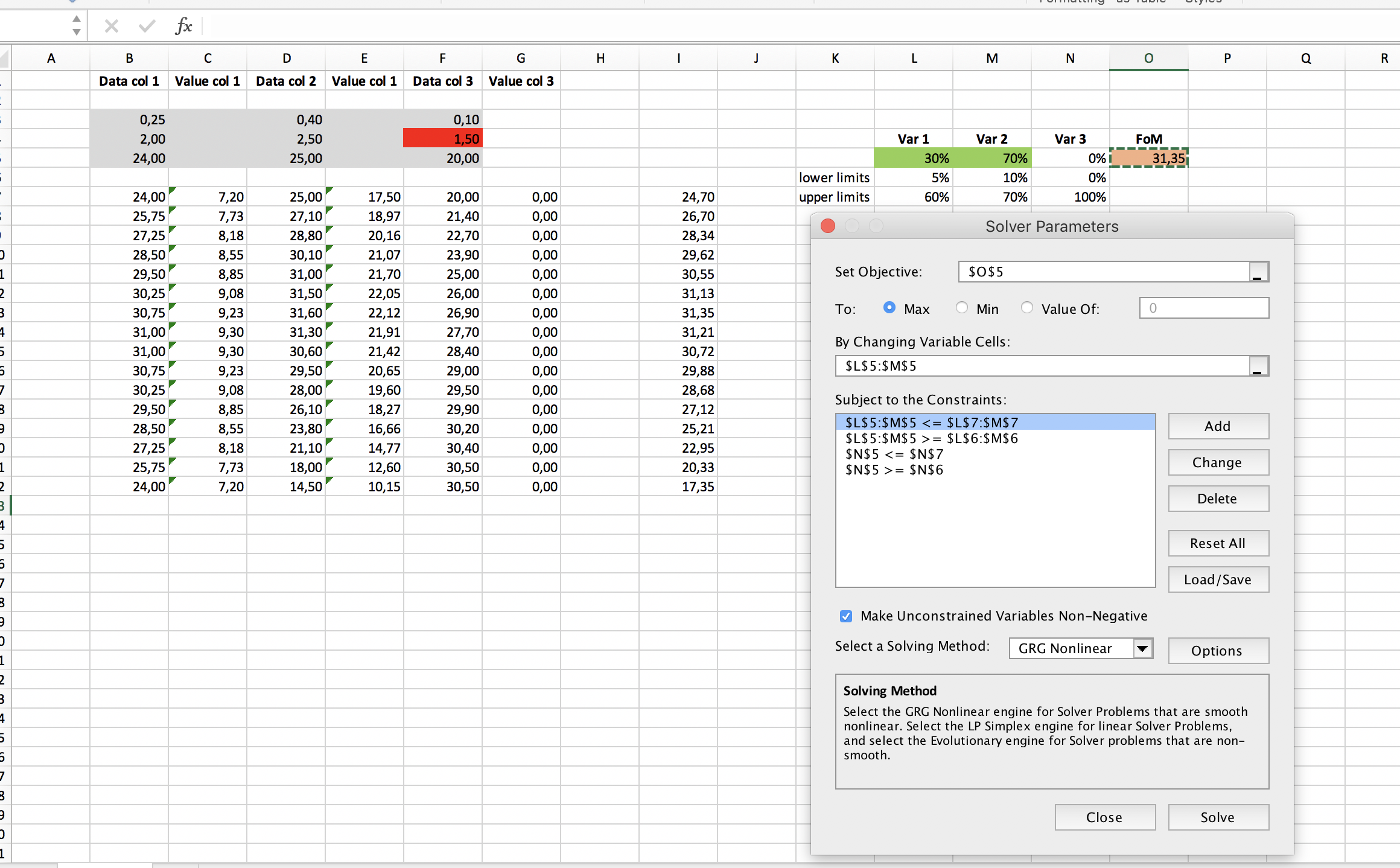Click the Set Objective range selector icon

pos(1258,272)
